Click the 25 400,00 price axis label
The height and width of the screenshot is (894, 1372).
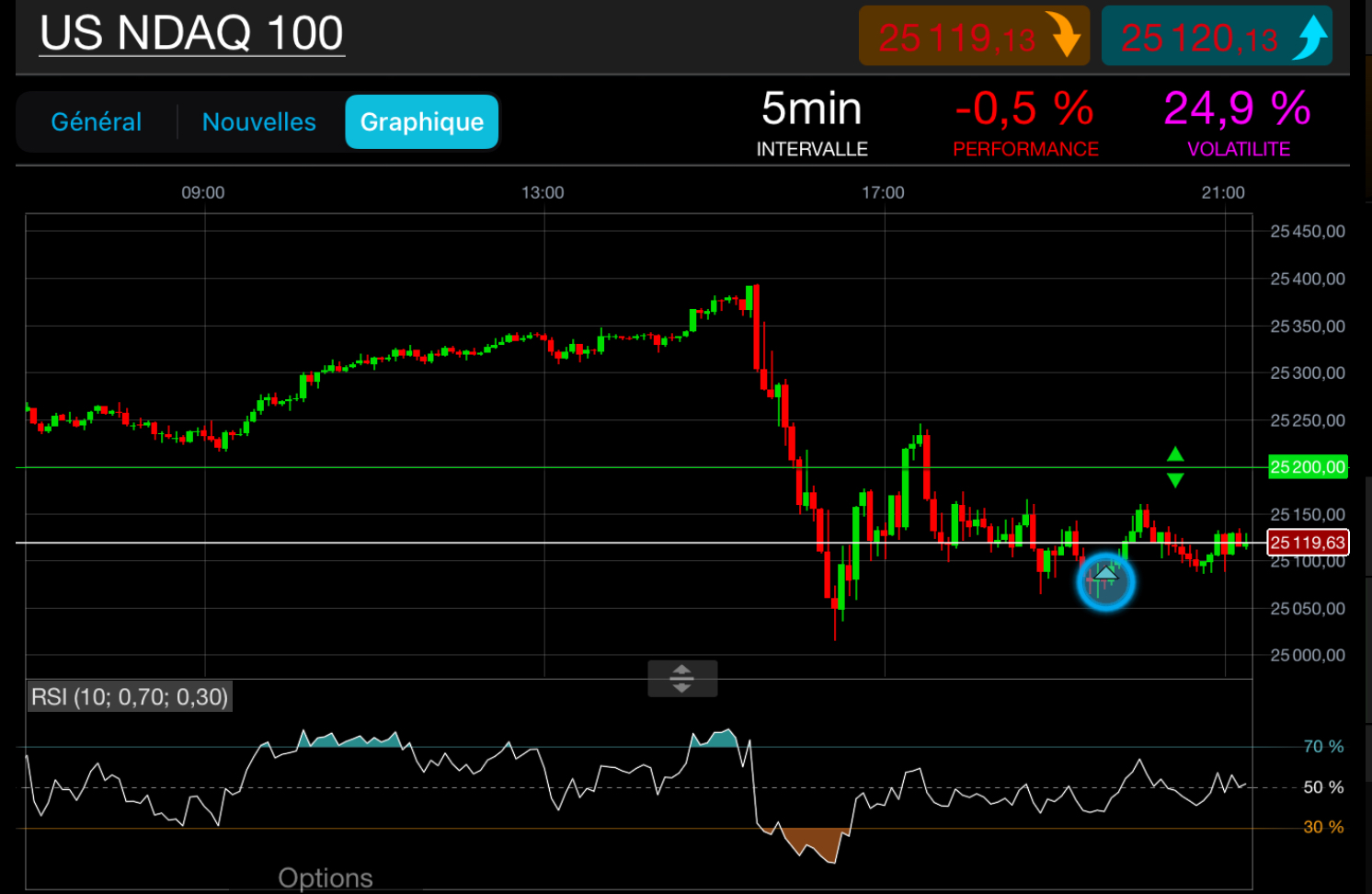[x=1308, y=279]
